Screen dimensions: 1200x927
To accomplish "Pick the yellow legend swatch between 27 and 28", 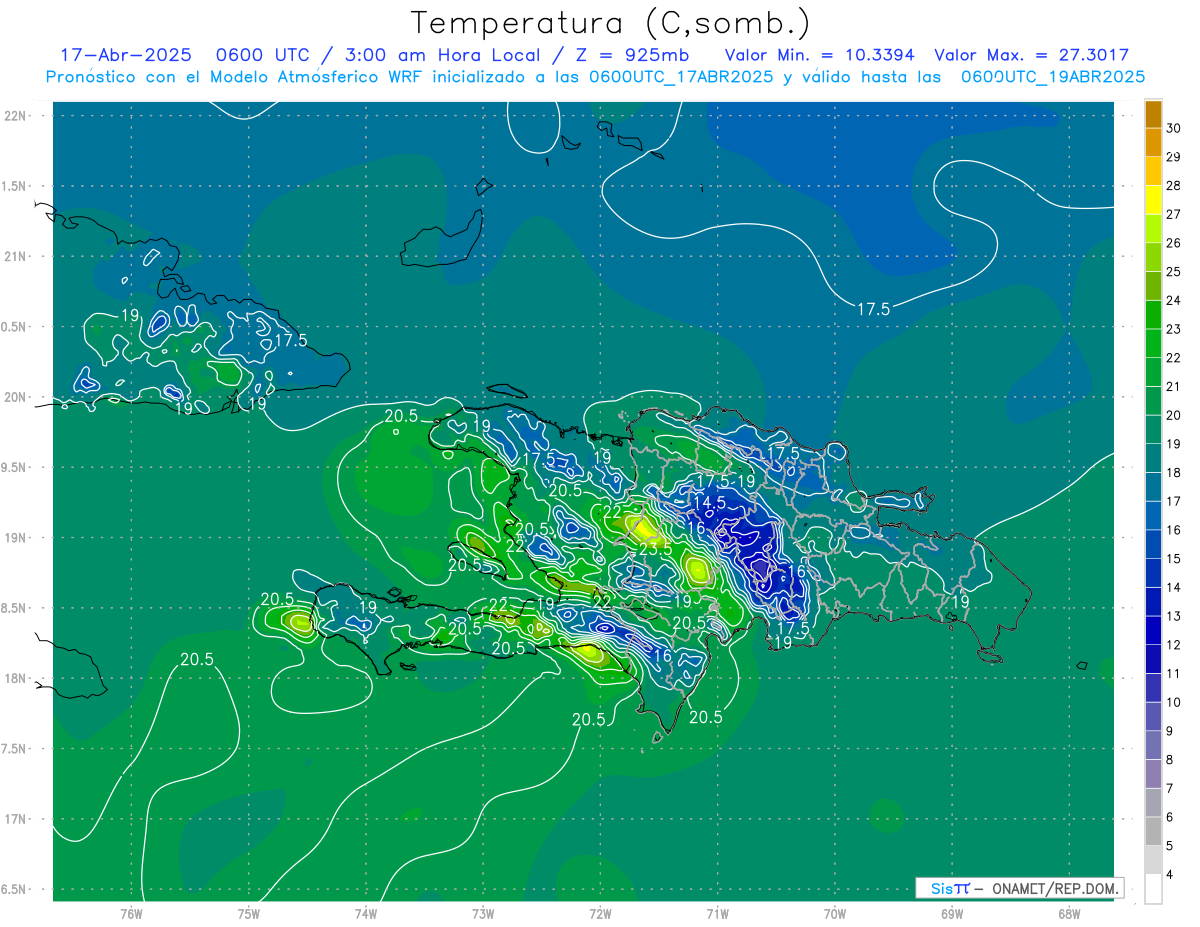I will coord(1153,200).
